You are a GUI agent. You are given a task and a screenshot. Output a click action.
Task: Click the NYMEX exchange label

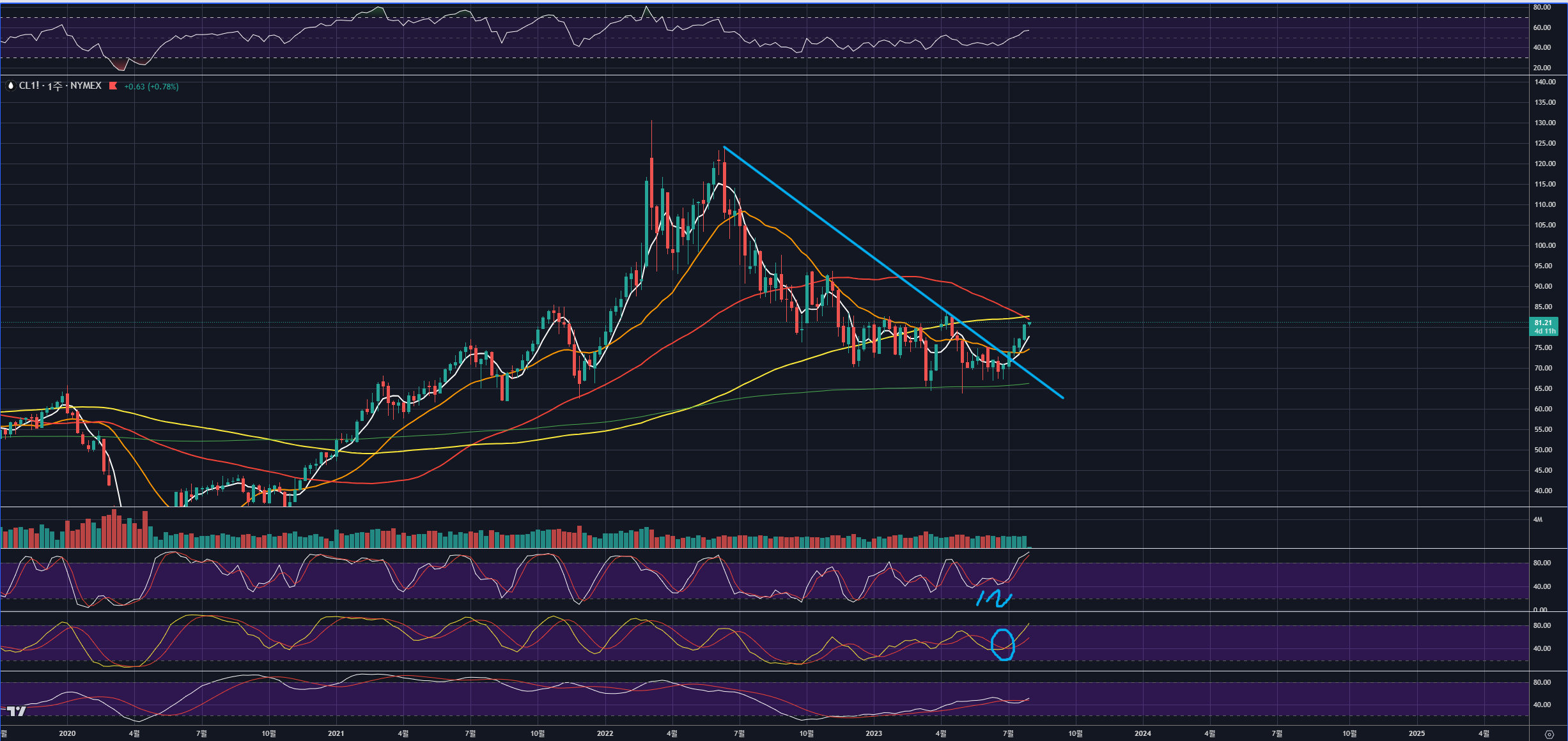coord(86,86)
